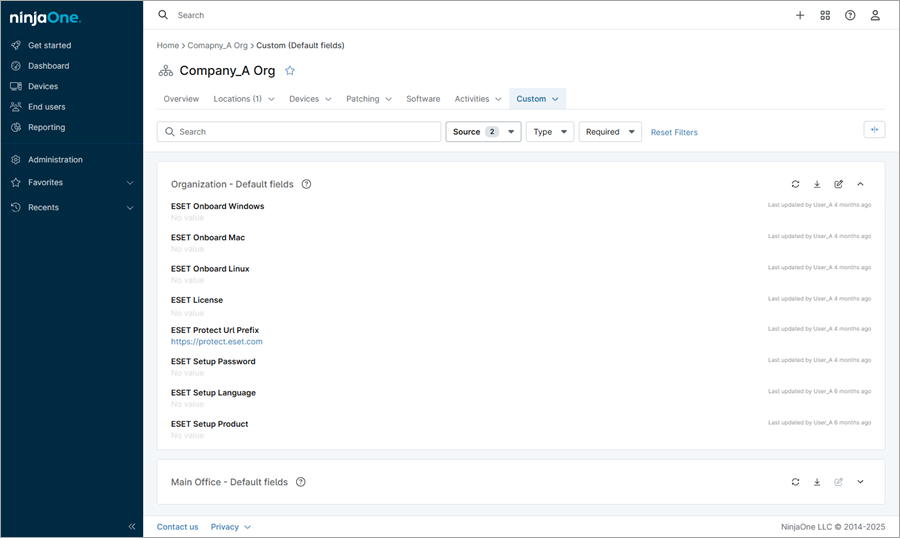Edit the Organization default fields

(839, 184)
